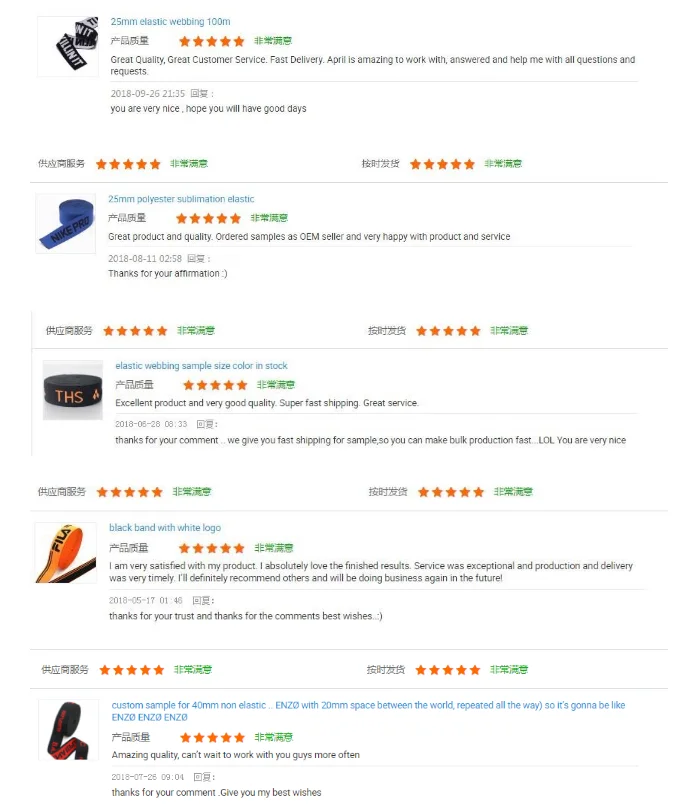Click product quality stars for black band review
The width and height of the screenshot is (700, 809).
(211, 548)
